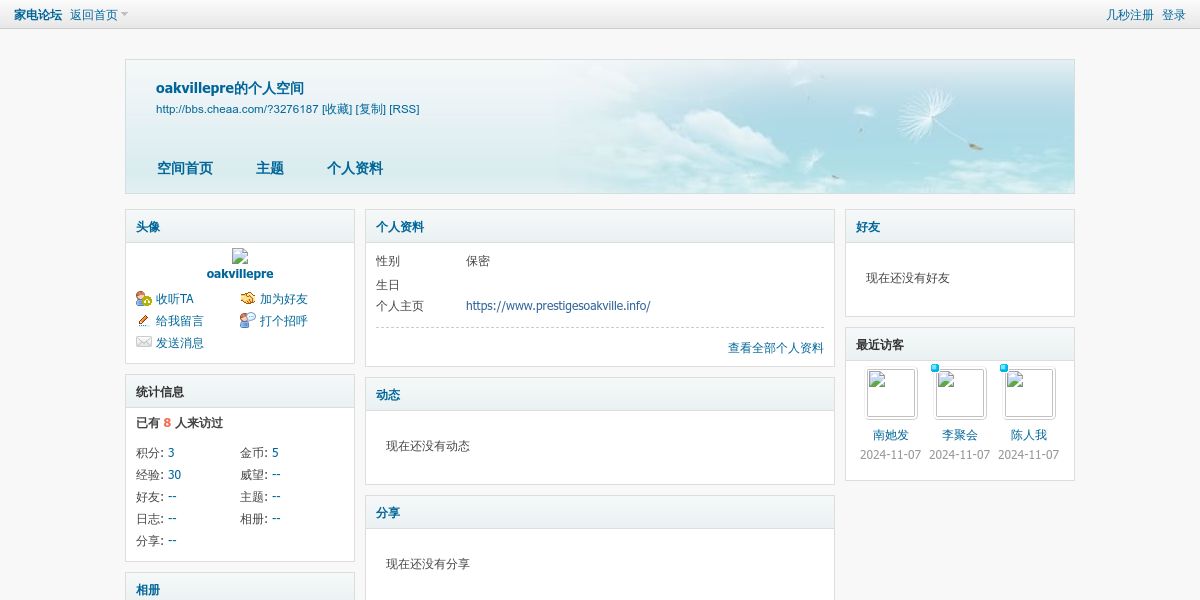Click visitor name 李聚会
This screenshot has width=1200, height=600.
tap(960, 435)
